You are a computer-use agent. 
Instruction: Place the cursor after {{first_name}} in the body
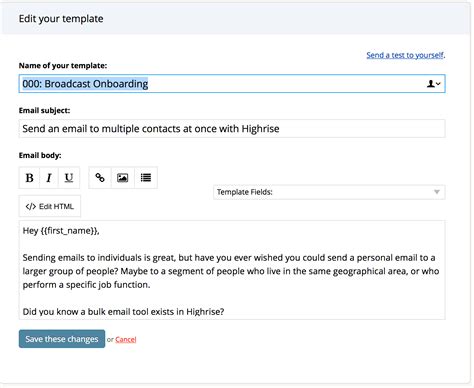point(100,231)
